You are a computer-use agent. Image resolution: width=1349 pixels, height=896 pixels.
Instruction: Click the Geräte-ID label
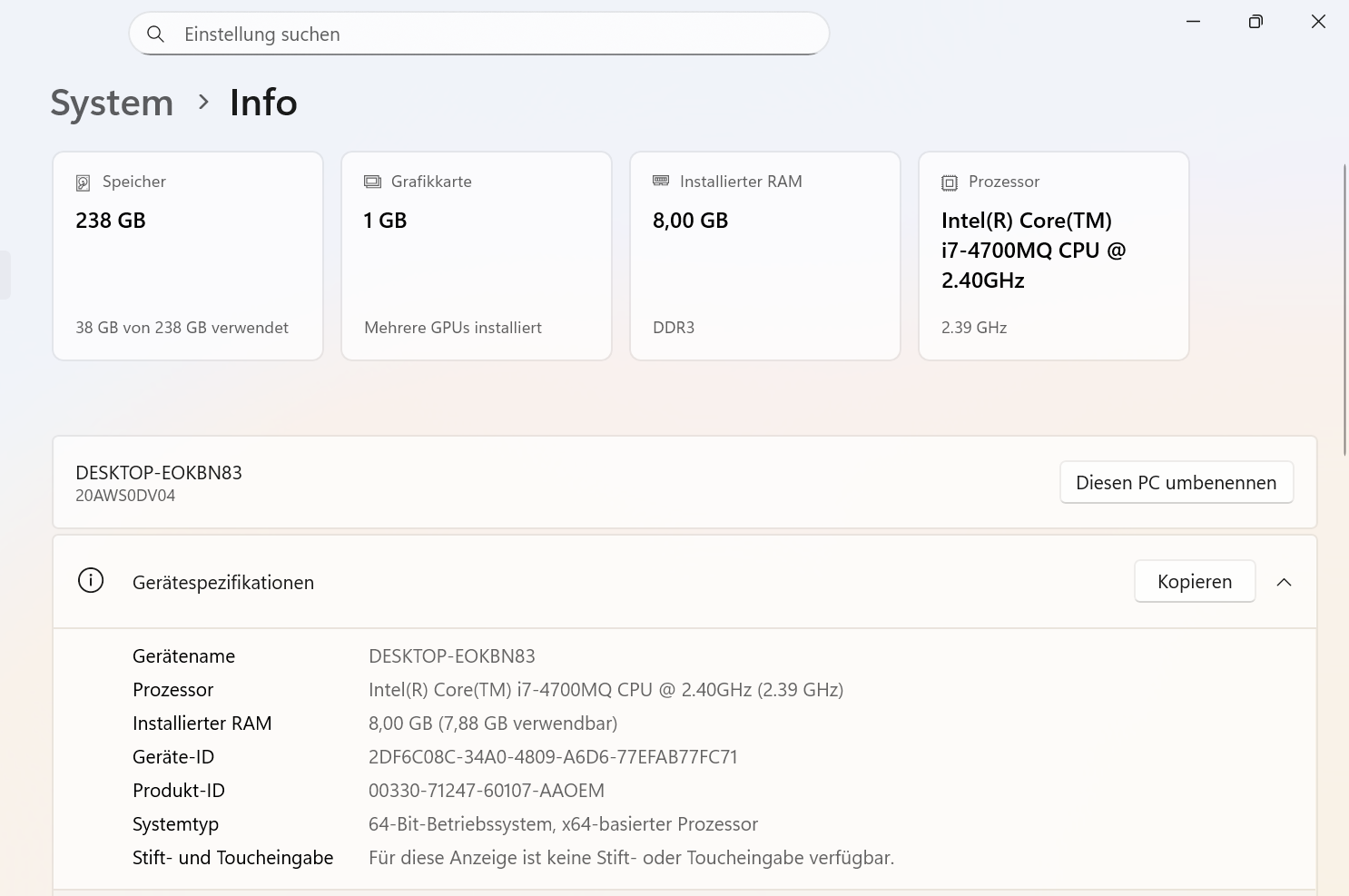tap(173, 757)
